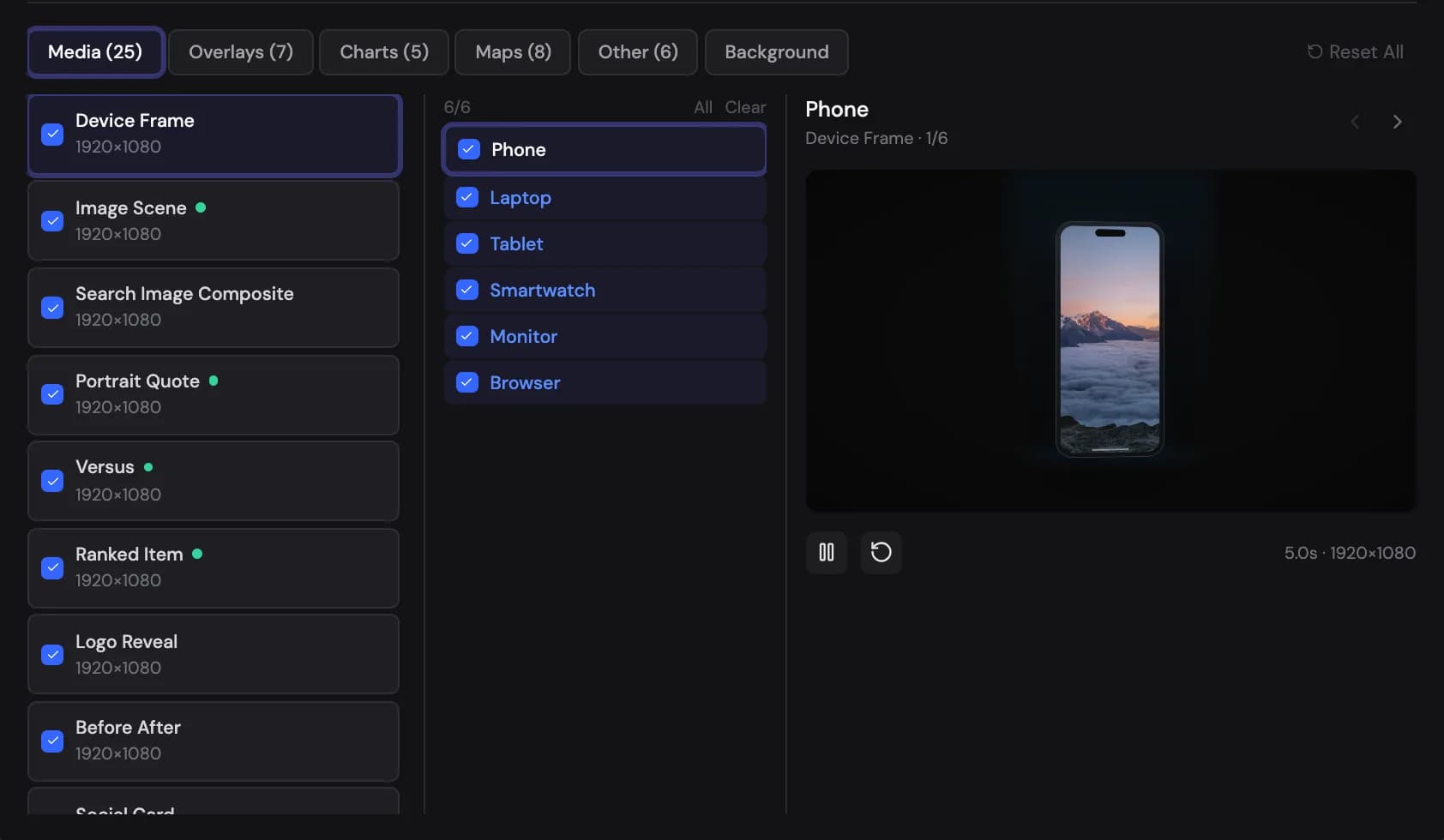
Task: Click Clear to deselect variants
Action: [745, 107]
